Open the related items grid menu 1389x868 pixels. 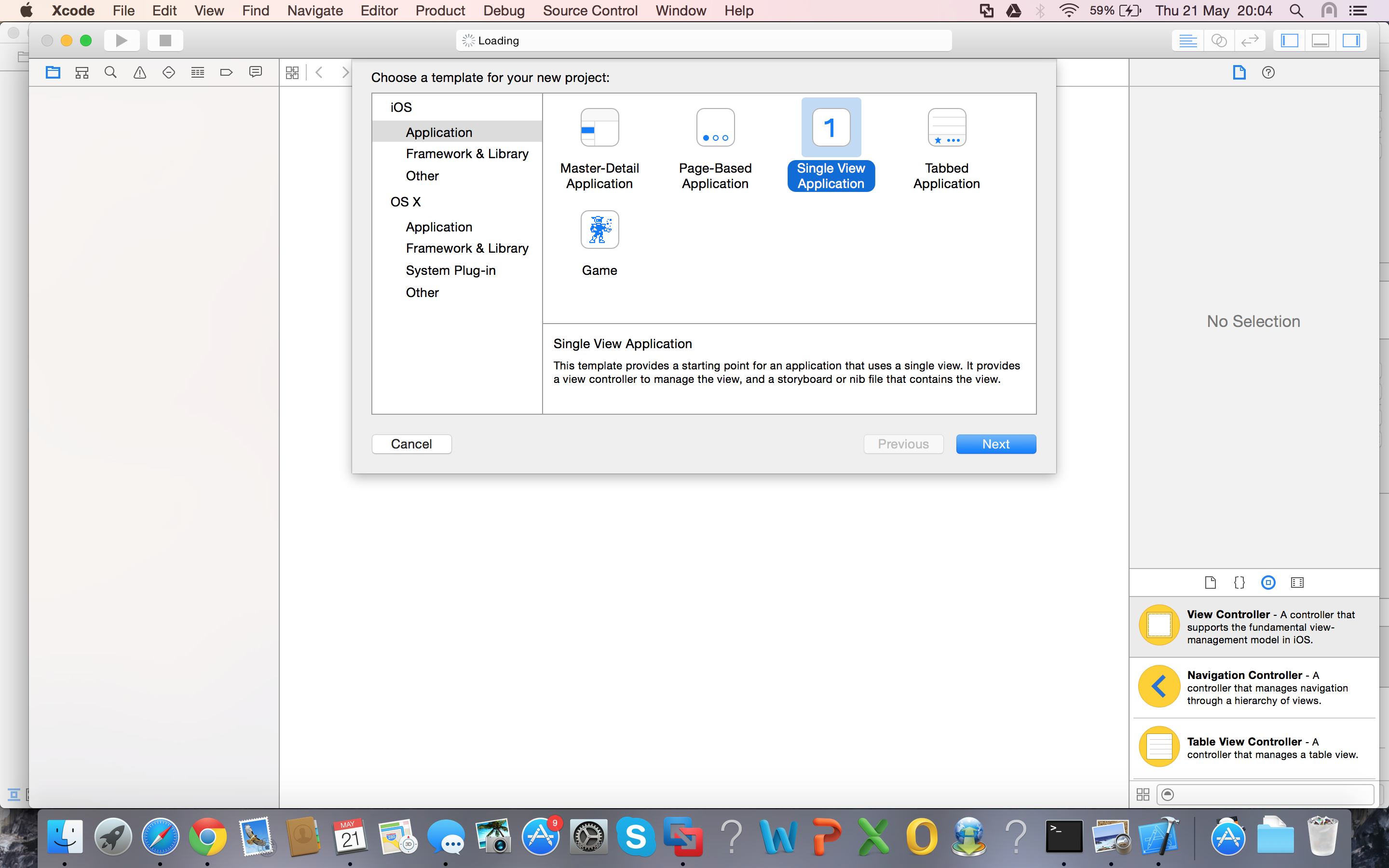292,72
